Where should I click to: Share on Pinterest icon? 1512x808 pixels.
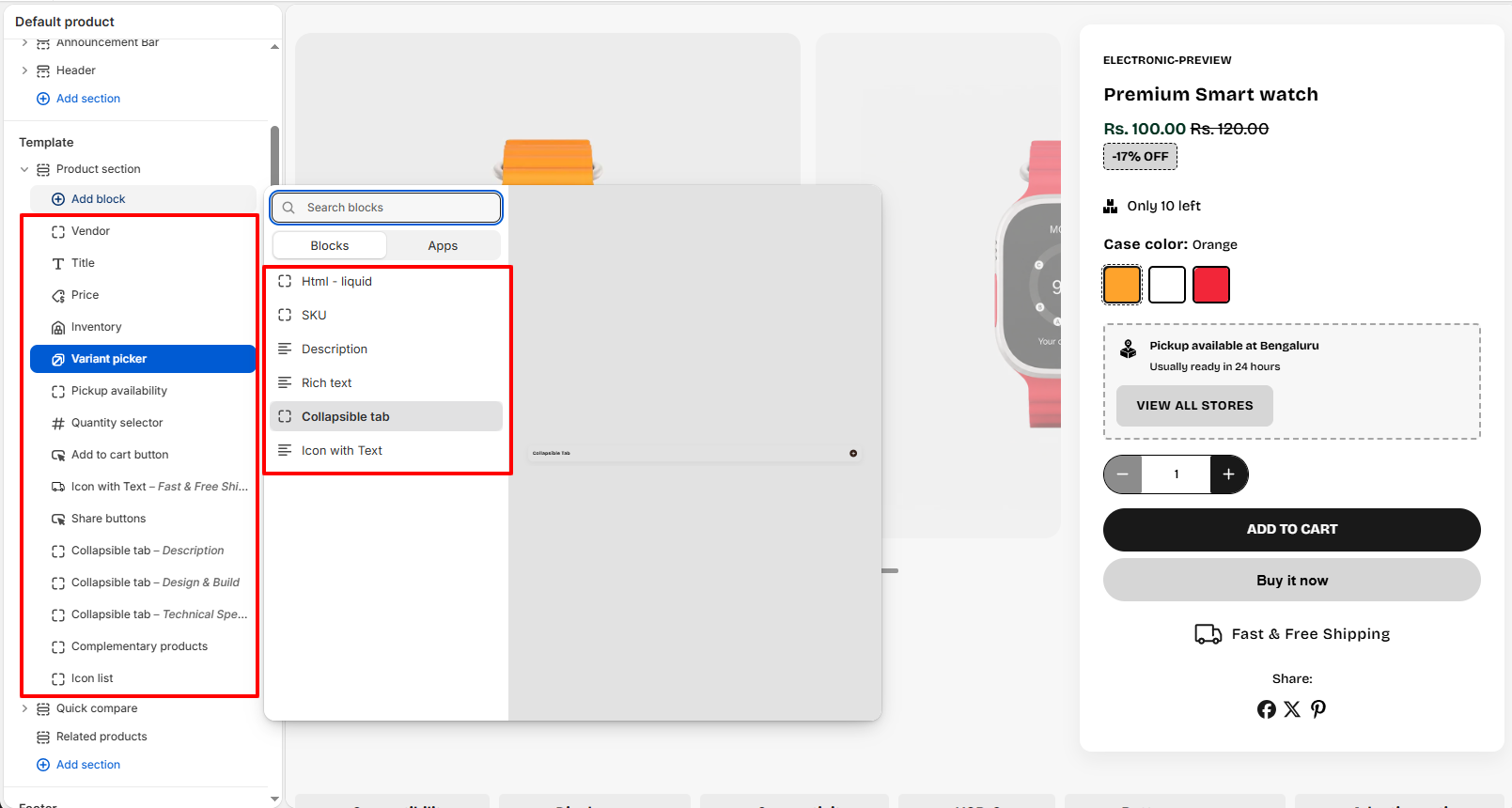click(x=1318, y=709)
